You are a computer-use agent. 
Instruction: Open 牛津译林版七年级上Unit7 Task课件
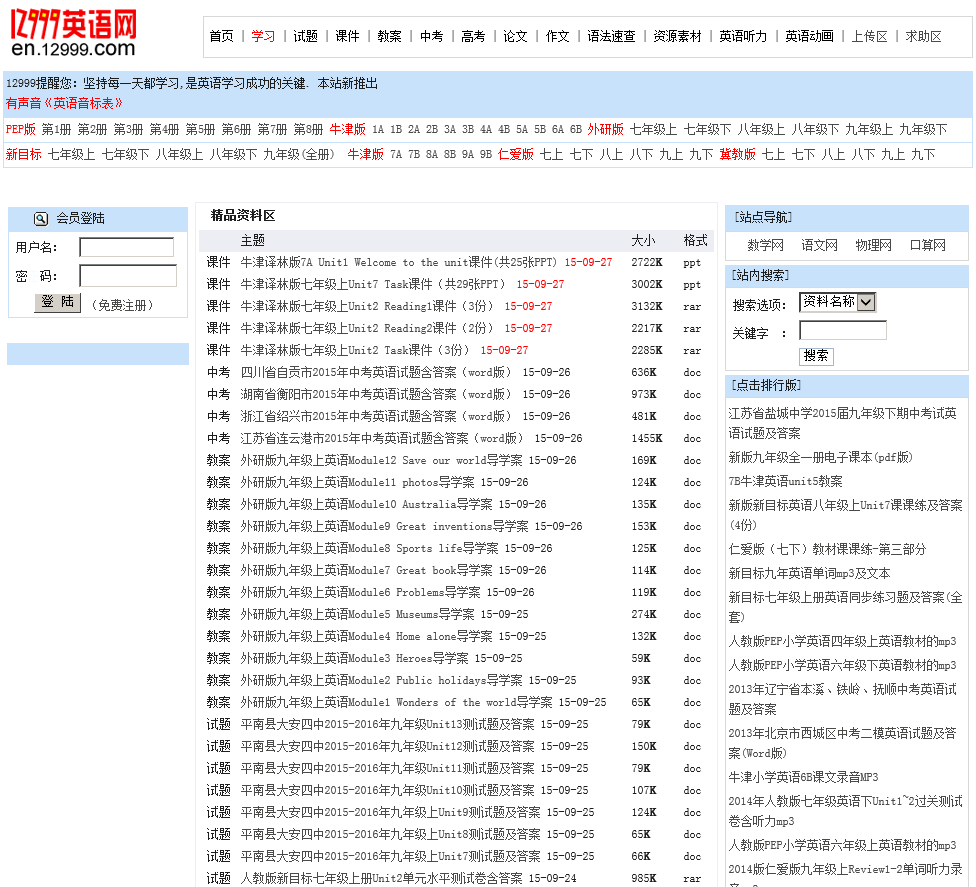pos(374,284)
